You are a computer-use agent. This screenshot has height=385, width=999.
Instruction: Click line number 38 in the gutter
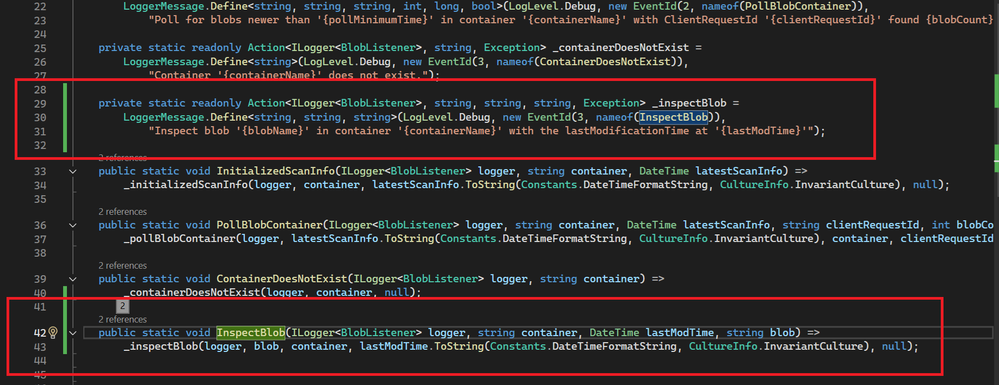pyautogui.click(x=40, y=252)
